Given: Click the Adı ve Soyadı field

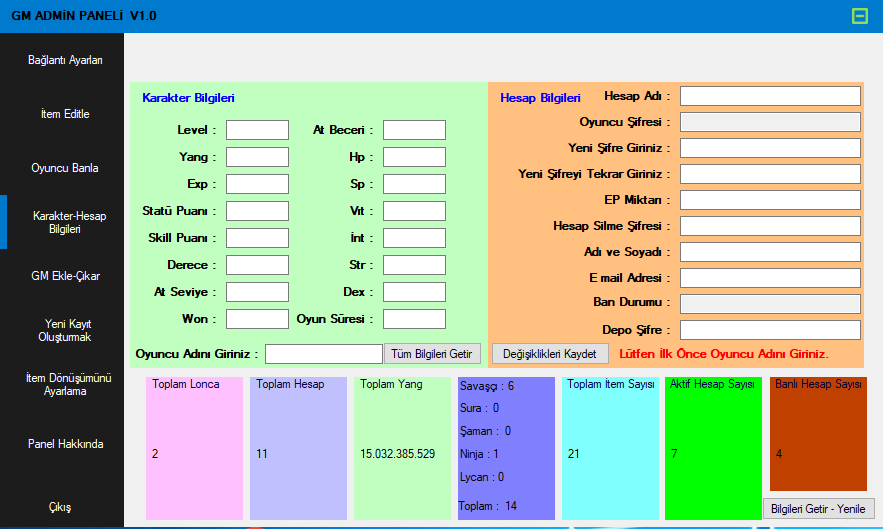Looking at the screenshot, I should coord(770,251).
